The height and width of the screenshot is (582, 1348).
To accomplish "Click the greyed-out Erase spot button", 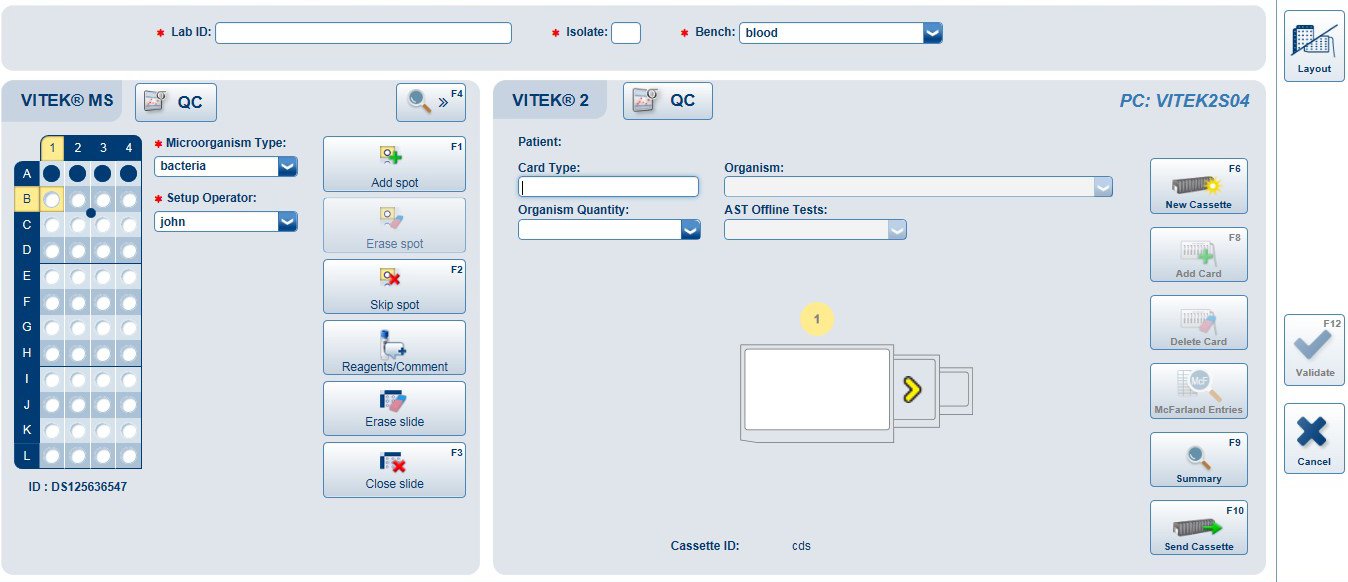I will pyautogui.click(x=394, y=225).
